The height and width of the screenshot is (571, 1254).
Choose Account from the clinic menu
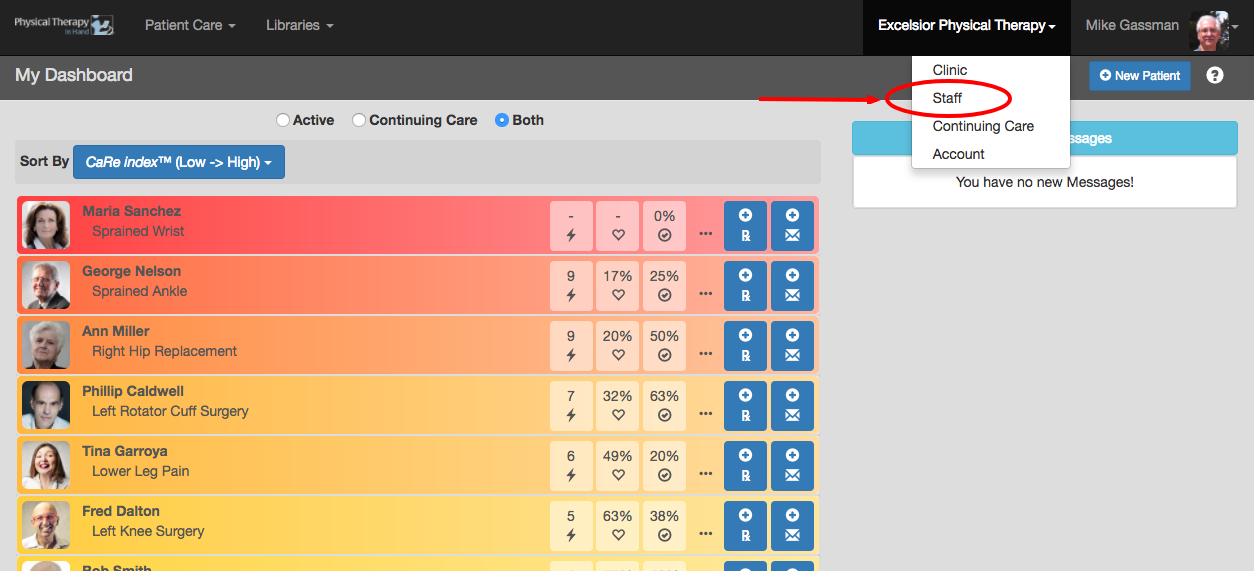coord(959,154)
